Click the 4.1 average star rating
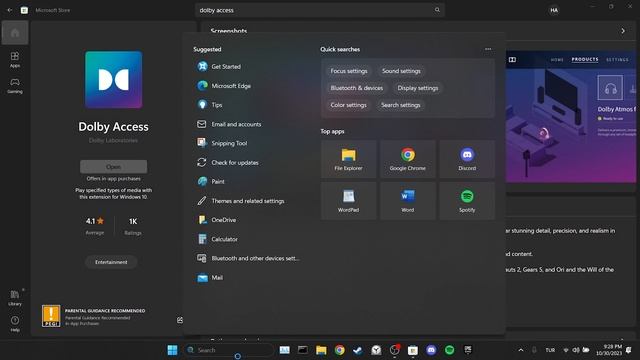640x360 pixels. point(95,226)
